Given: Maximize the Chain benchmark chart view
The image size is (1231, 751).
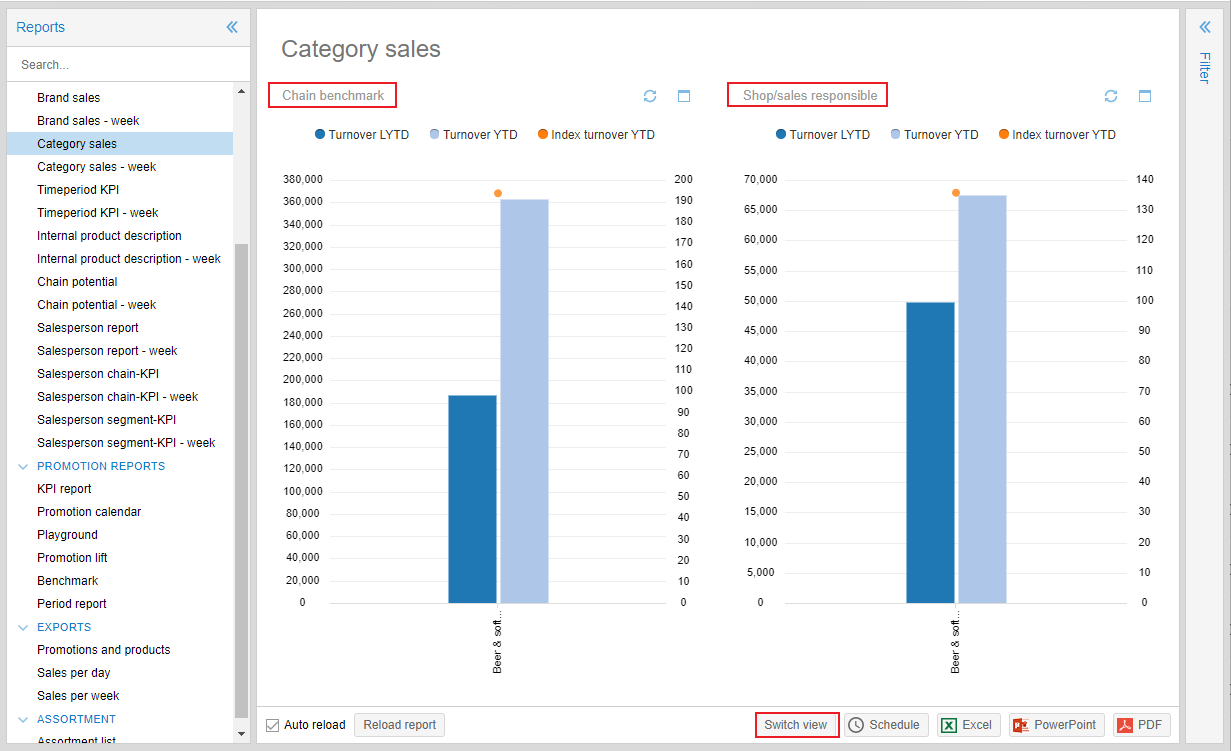Looking at the screenshot, I should tap(684, 96).
